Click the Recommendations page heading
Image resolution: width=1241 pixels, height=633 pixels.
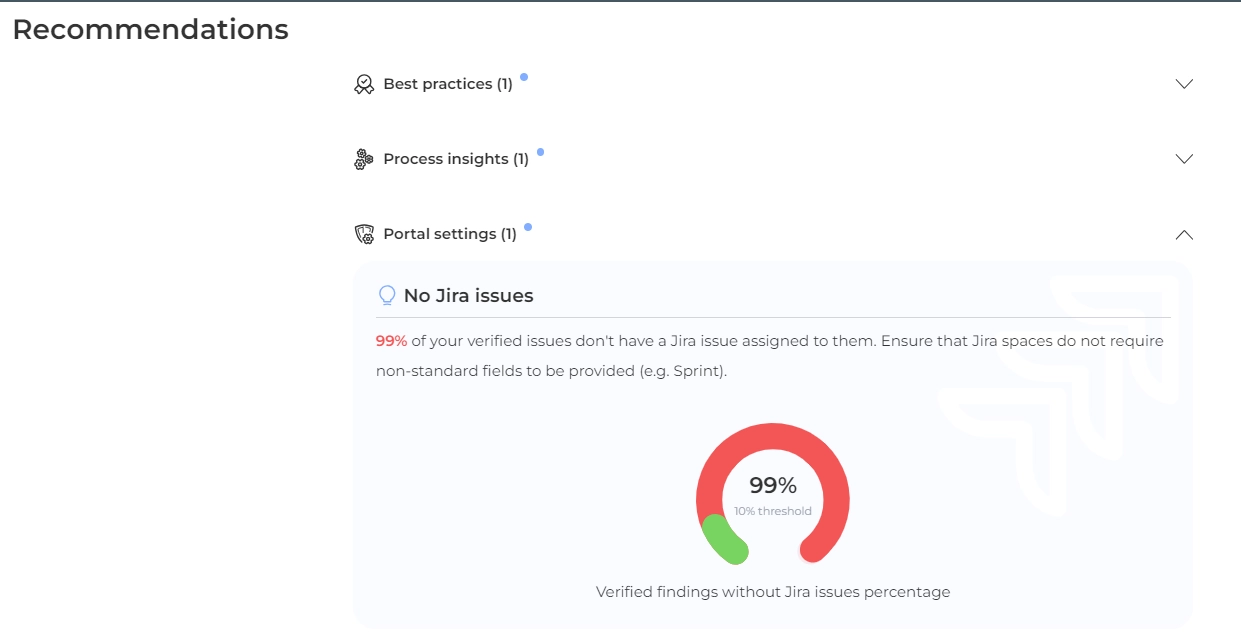pos(150,30)
